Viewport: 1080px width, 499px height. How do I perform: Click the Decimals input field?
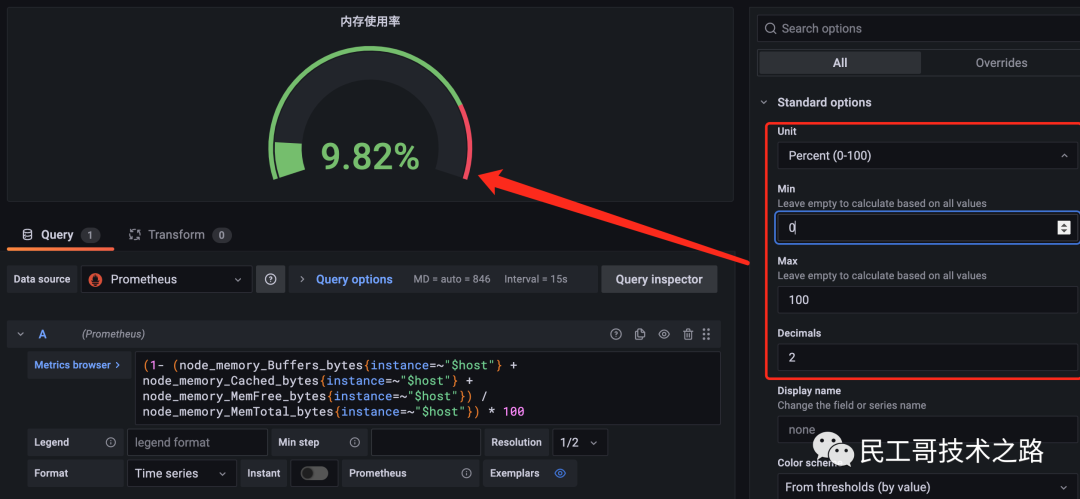pyautogui.click(x=927, y=358)
